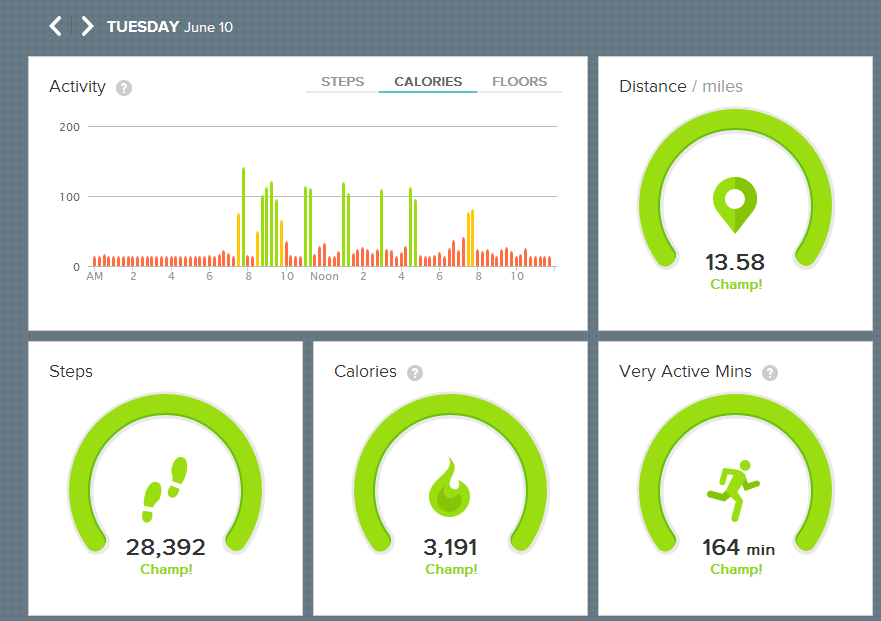This screenshot has width=881, height=621.
Task: Click the footprints steps icon
Action: point(165,489)
